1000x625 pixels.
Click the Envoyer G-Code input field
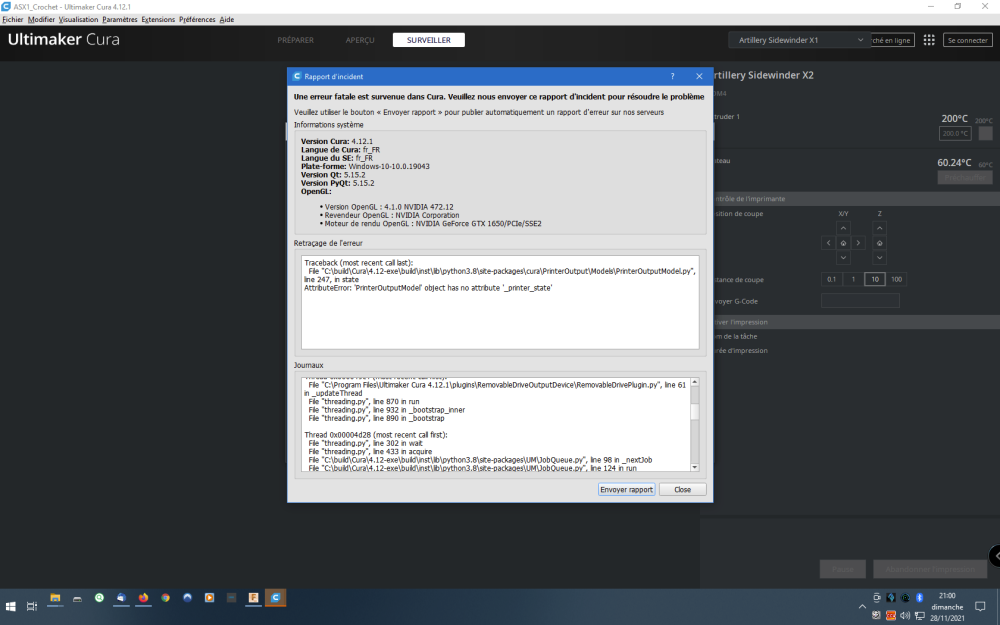[860, 301]
